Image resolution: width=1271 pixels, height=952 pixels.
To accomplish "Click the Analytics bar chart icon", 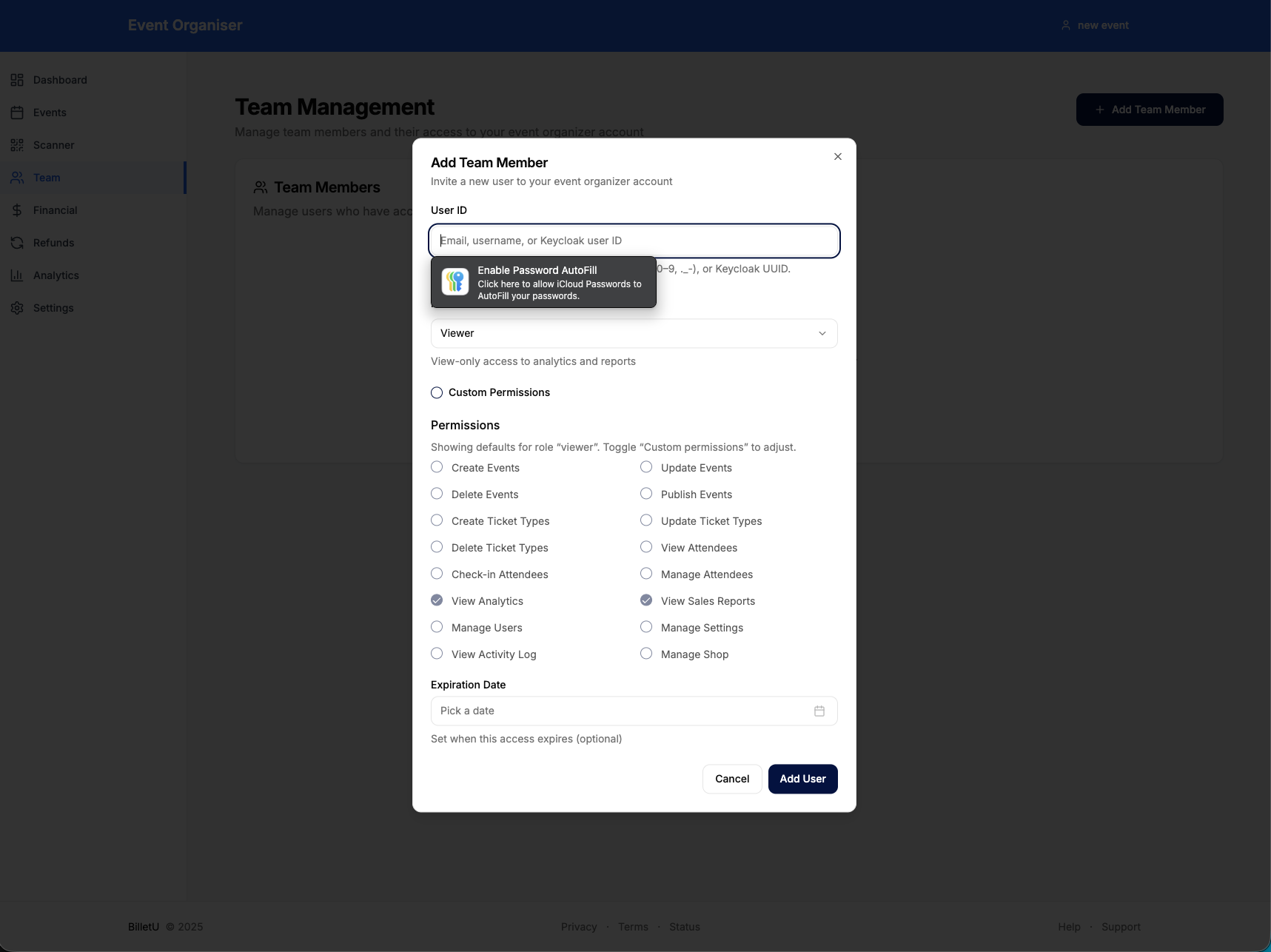I will [x=17, y=275].
